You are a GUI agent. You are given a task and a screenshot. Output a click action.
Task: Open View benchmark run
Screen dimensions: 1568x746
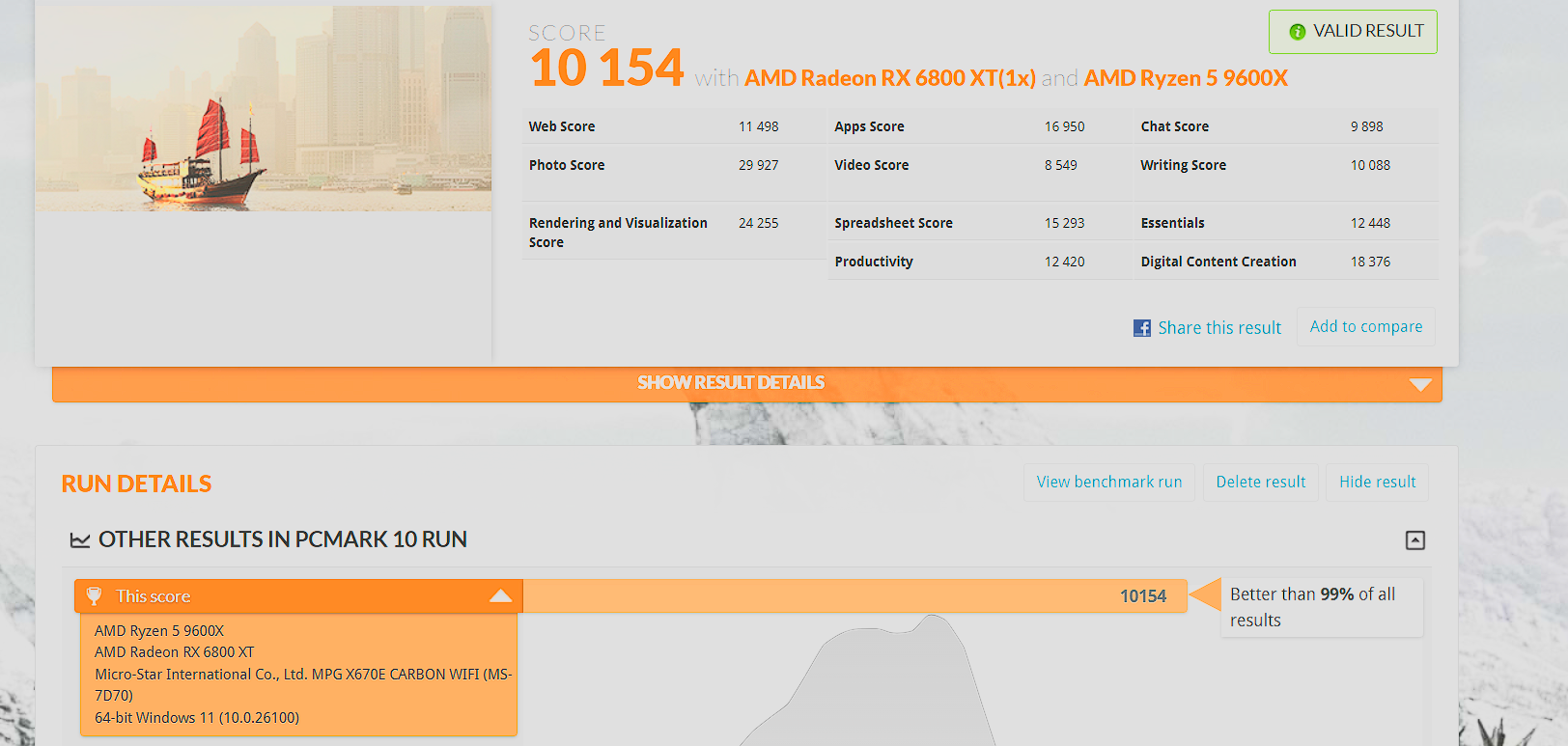[x=1109, y=482]
